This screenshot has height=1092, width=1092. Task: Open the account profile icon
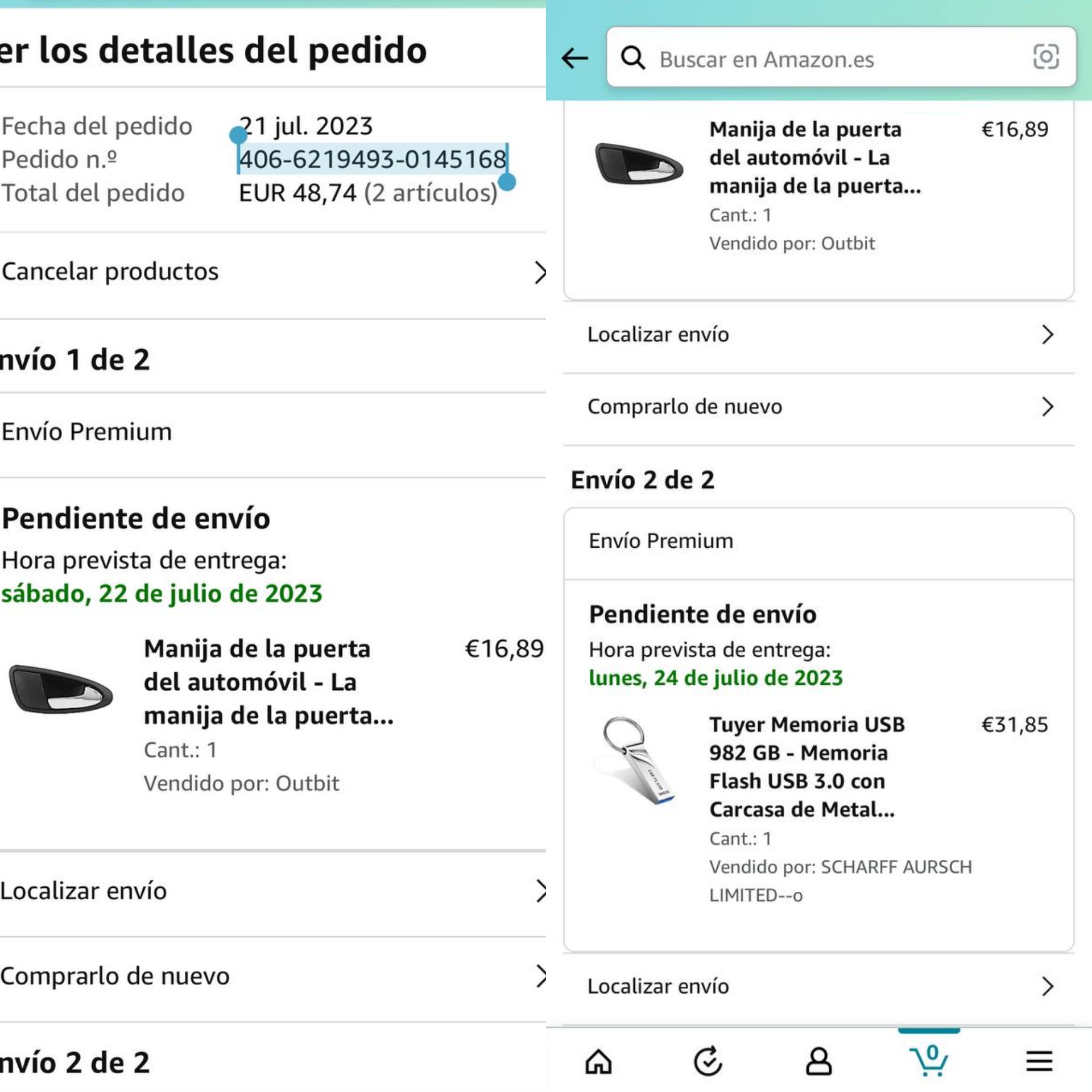click(x=818, y=1061)
